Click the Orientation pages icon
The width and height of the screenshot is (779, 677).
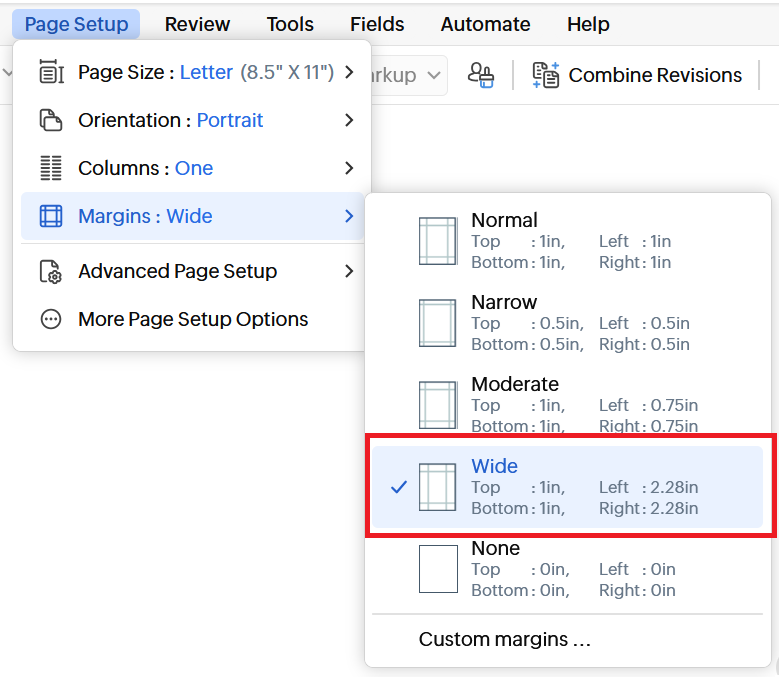(50, 120)
